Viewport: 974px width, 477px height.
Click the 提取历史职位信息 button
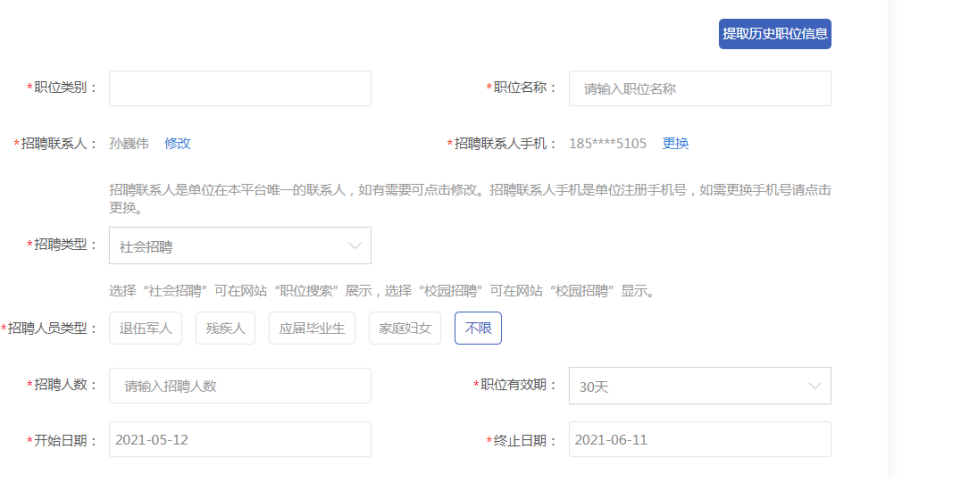(774, 34)
